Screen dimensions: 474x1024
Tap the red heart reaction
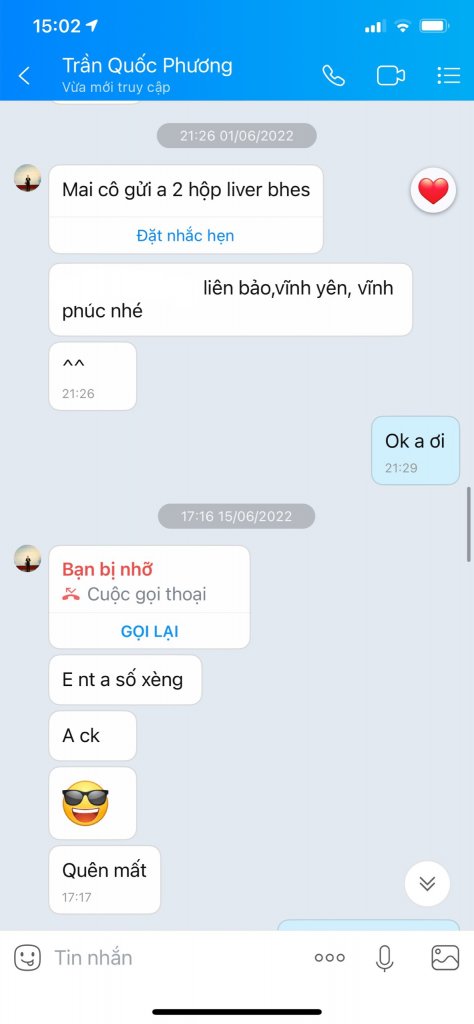(434, 191)
